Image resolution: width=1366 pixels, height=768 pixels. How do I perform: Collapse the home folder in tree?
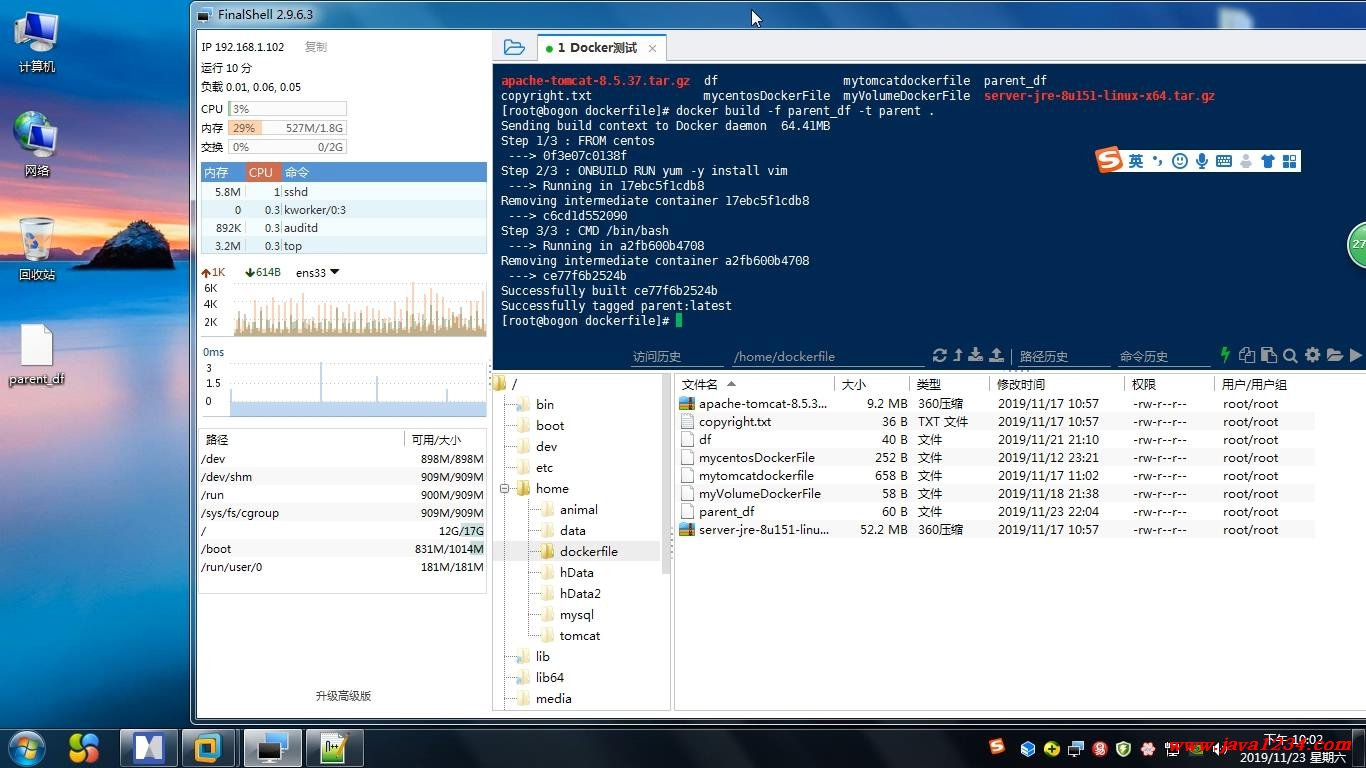(506, 489)
